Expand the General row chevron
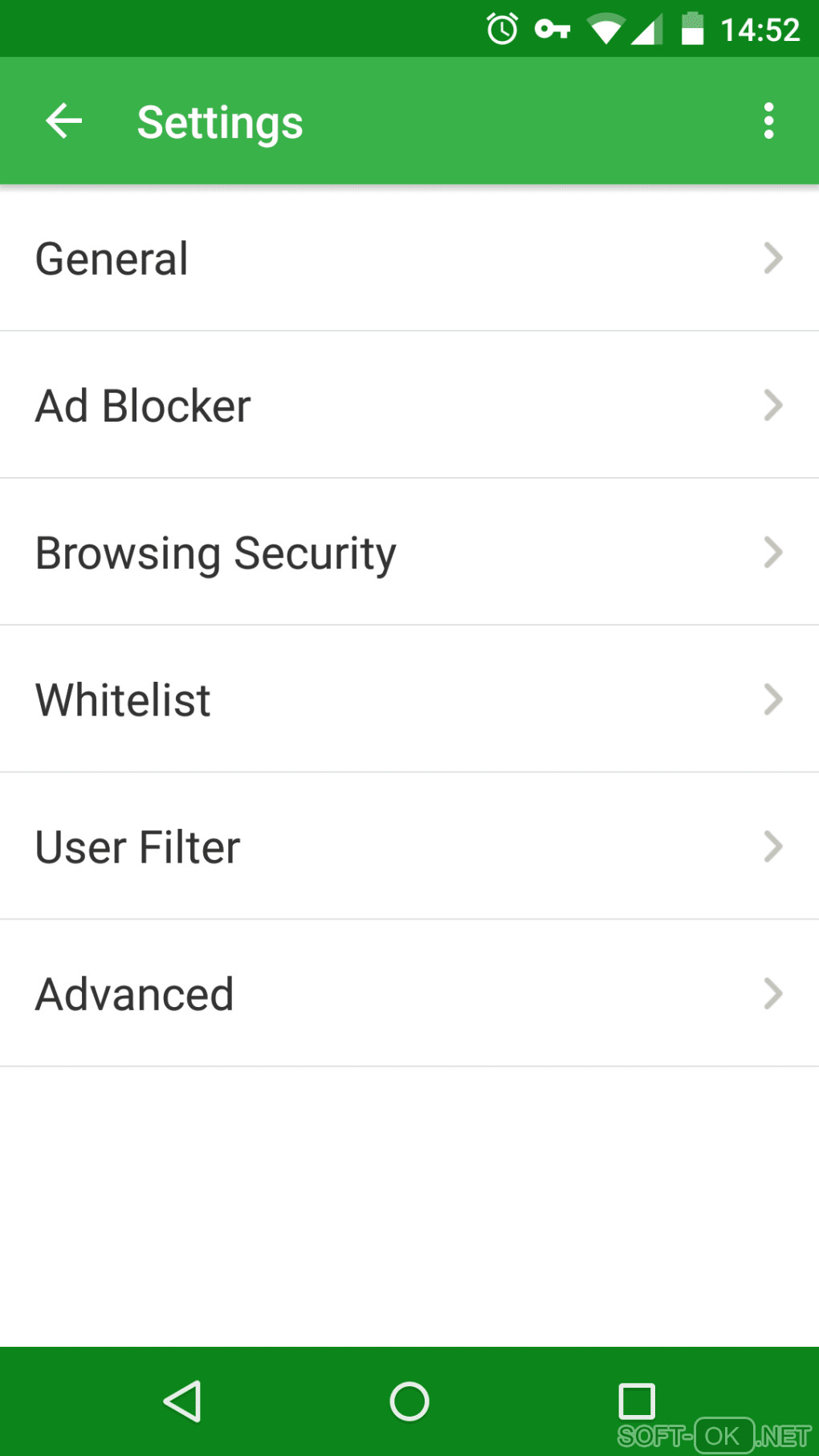Viewport: 819px width, 1456px height. point(772,258)
